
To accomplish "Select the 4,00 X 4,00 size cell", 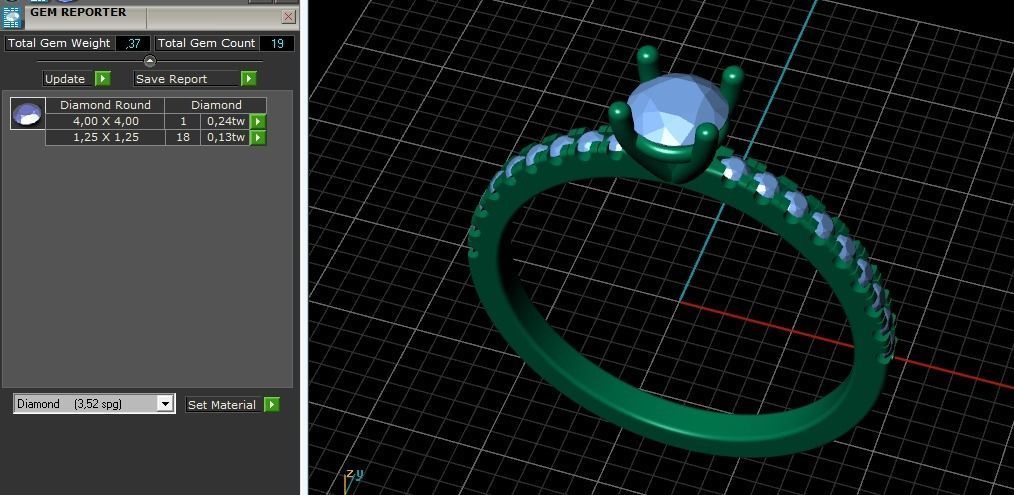I will (x=105, y=121).
